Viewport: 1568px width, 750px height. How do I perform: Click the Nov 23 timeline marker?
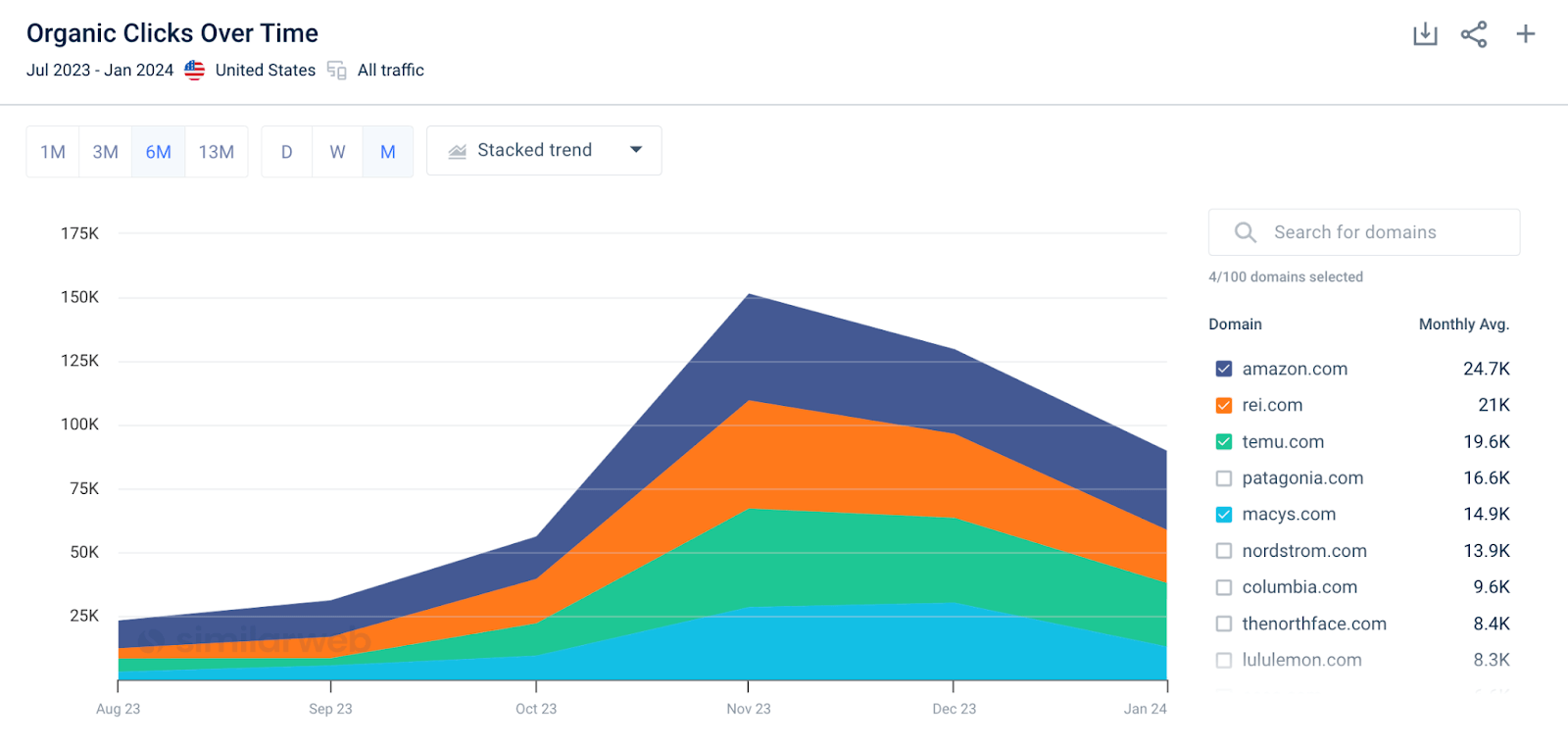pos(749,709)
